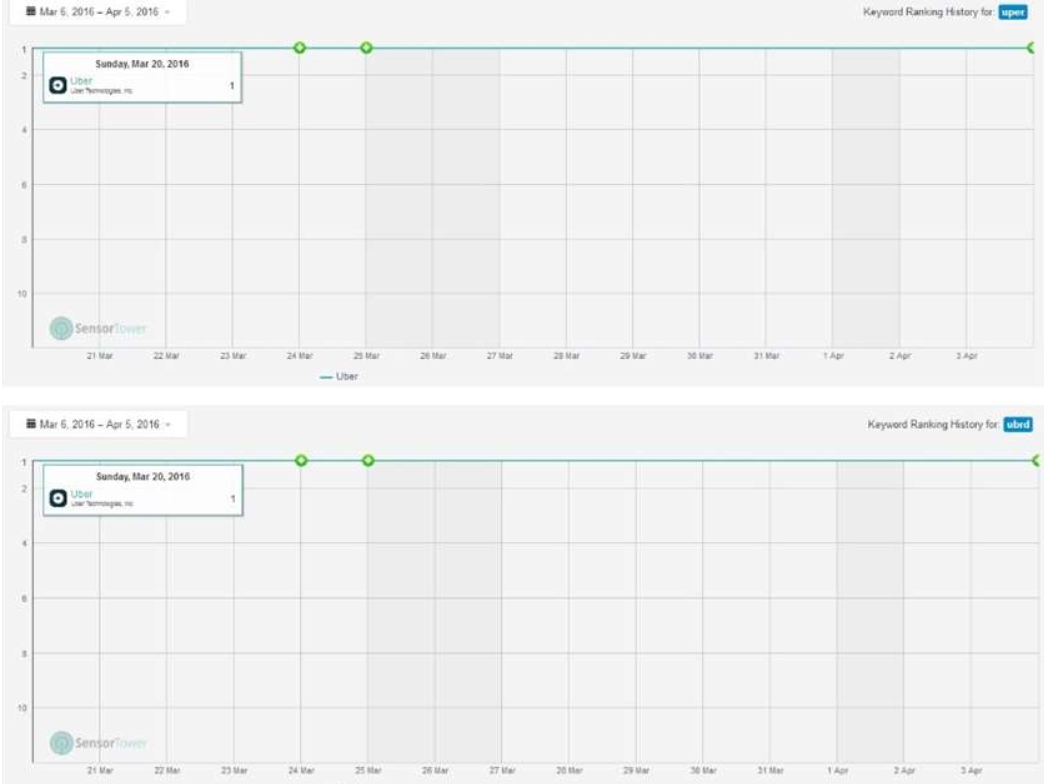Open the Uber link in lower chart tooltip
This screenshot has width=1046, height=784.
[x=81, y=494]
